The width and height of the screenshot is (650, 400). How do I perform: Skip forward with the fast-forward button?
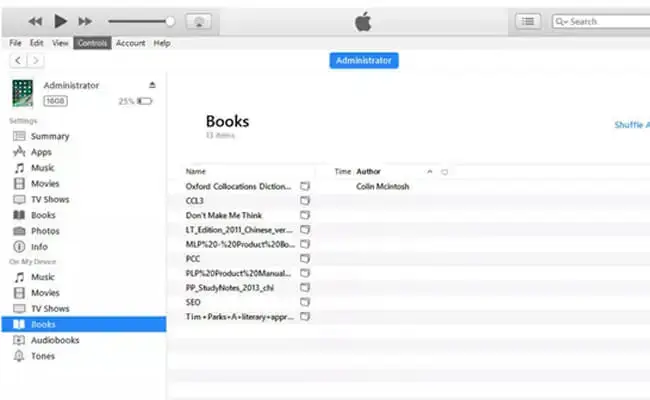85,21
